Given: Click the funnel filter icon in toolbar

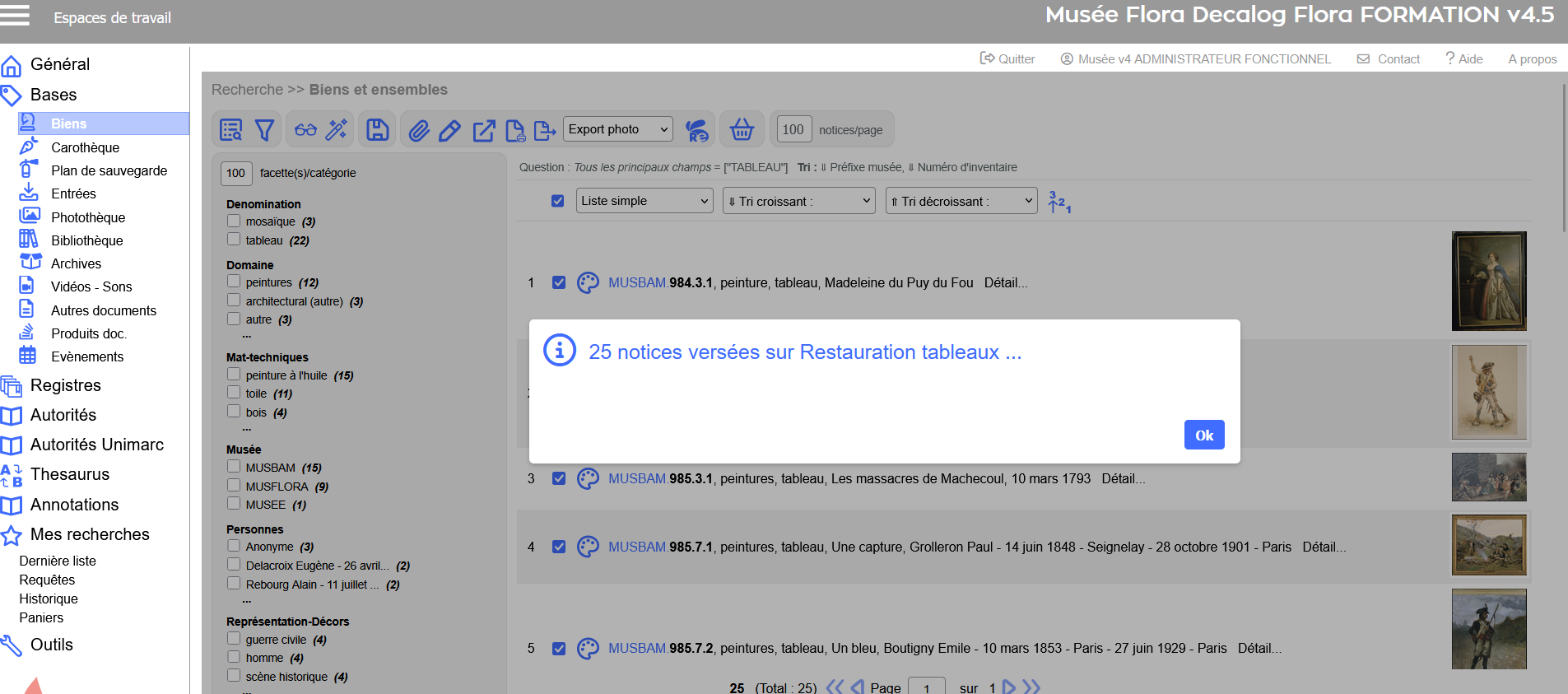Looking at the screenshot, I should point(264,130).
